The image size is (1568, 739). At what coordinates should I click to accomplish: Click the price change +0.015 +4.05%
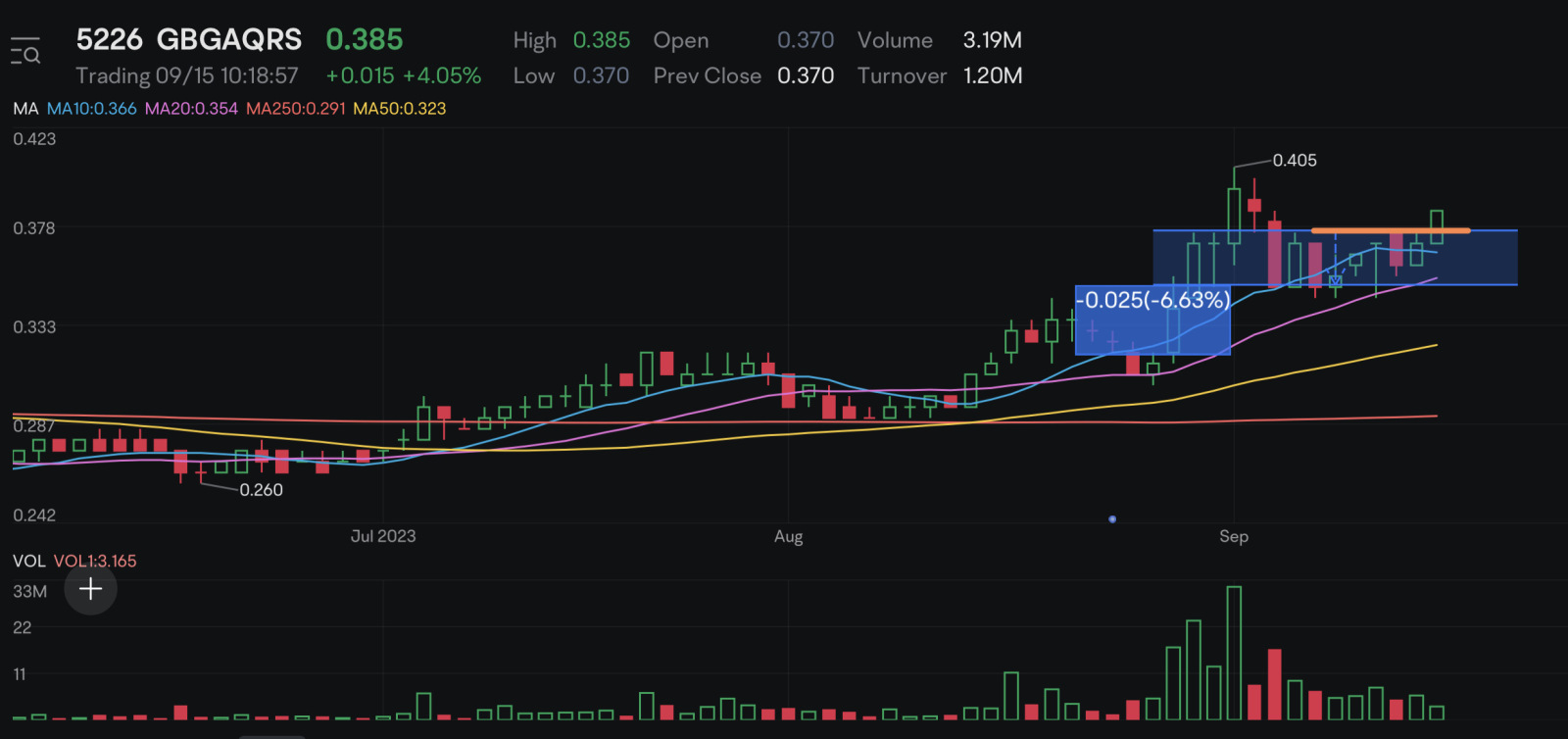click(x=403, y=75)
